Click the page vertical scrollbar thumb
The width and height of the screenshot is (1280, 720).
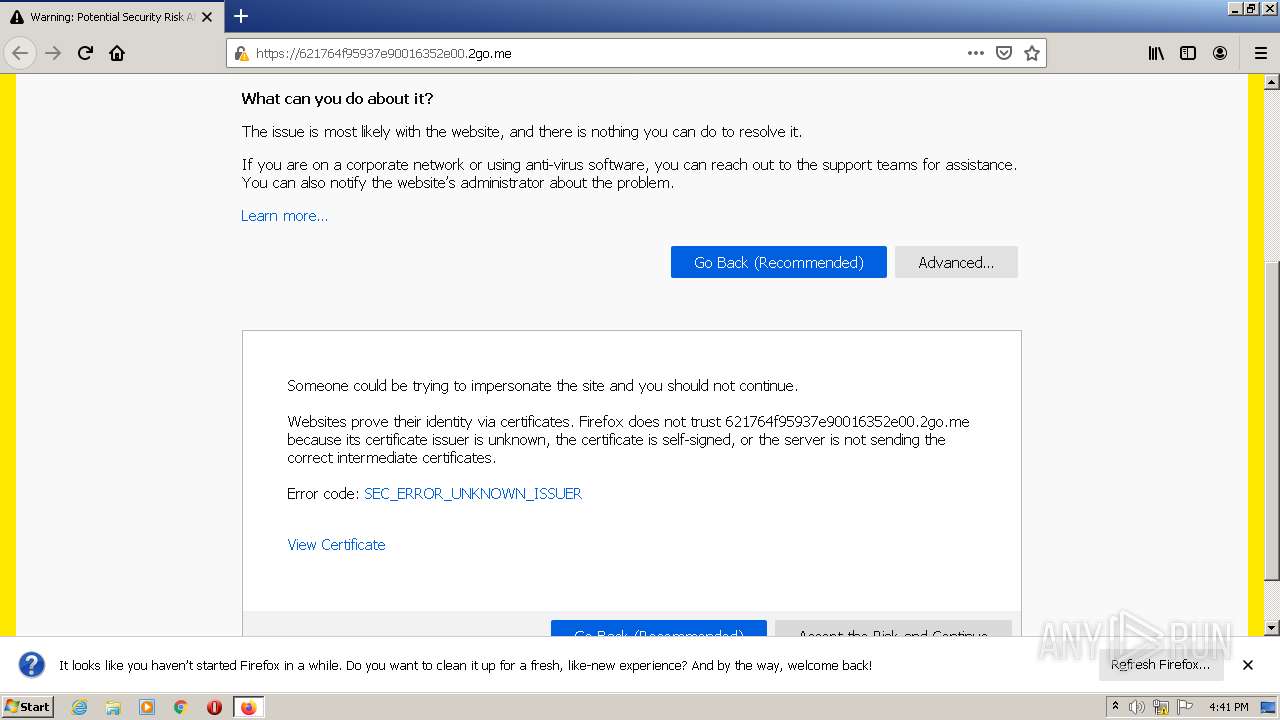(x=1272, y=420)
